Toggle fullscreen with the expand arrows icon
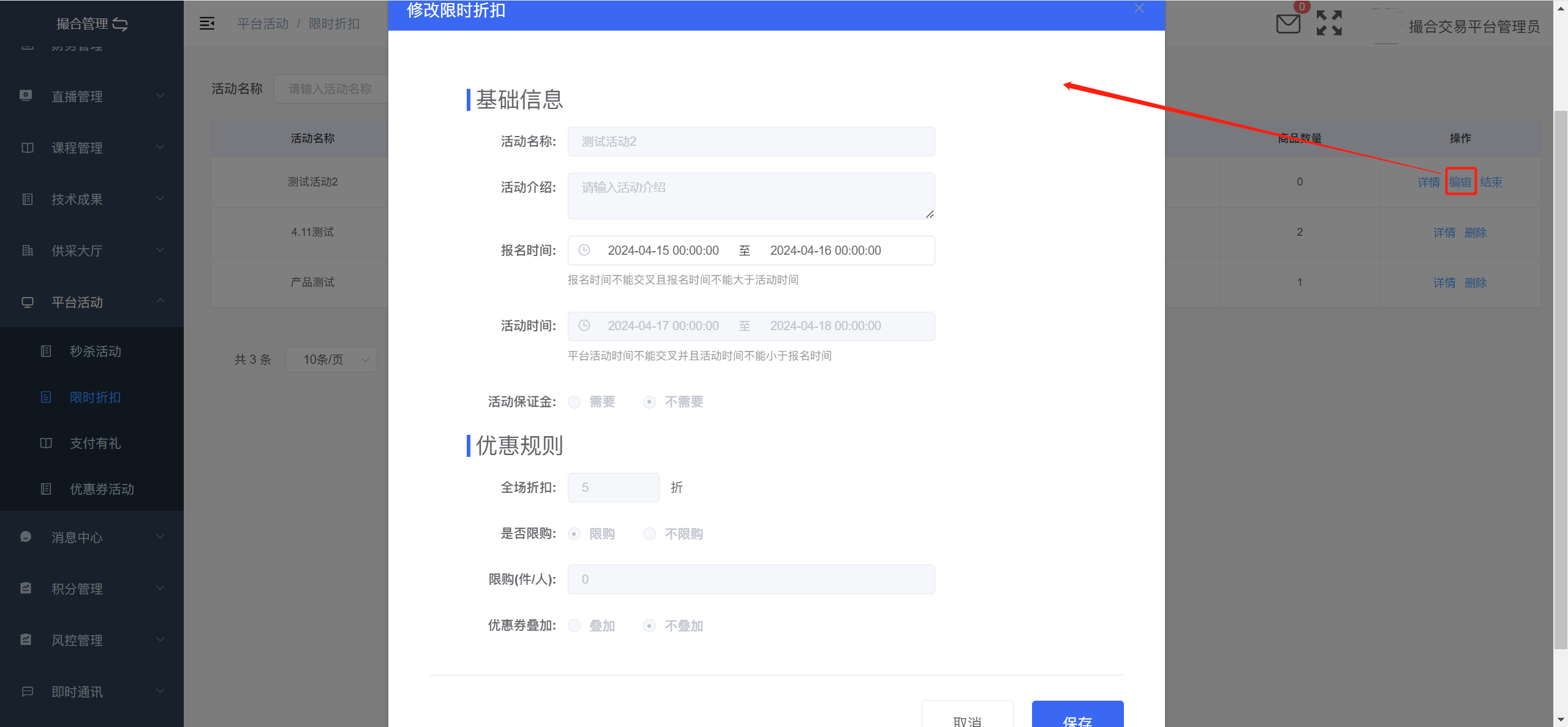Screen dimensions: 1568x727 (1329, 23)
